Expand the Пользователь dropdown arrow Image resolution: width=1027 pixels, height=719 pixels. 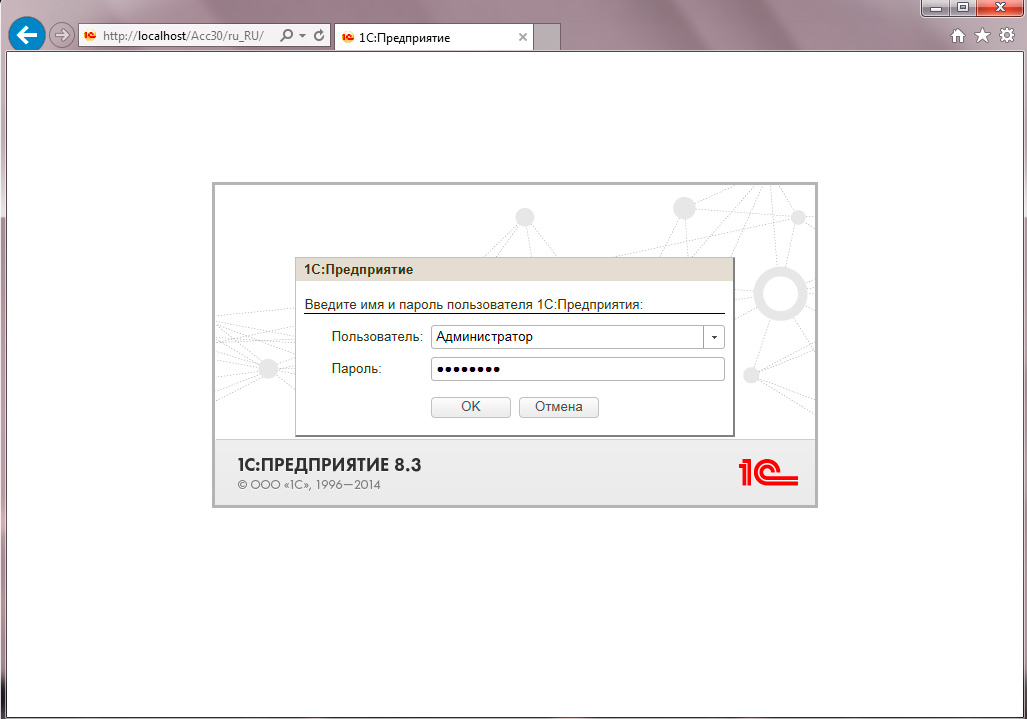coord(714,338)
